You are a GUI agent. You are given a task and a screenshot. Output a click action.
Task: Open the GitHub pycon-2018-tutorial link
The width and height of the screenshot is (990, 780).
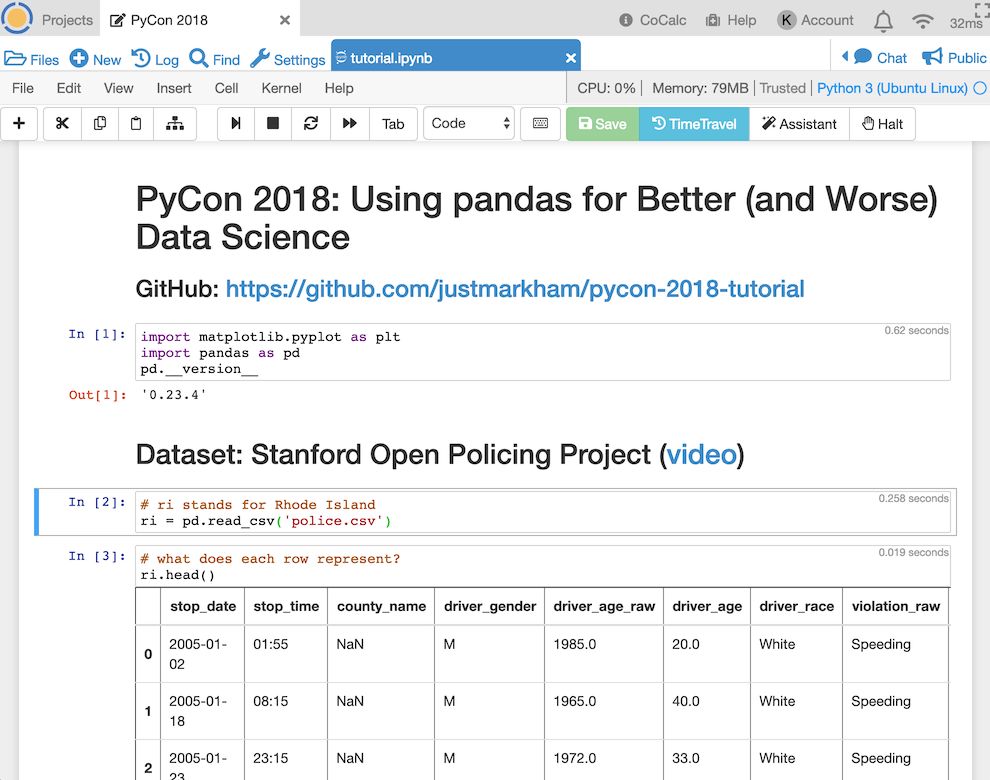515,289
